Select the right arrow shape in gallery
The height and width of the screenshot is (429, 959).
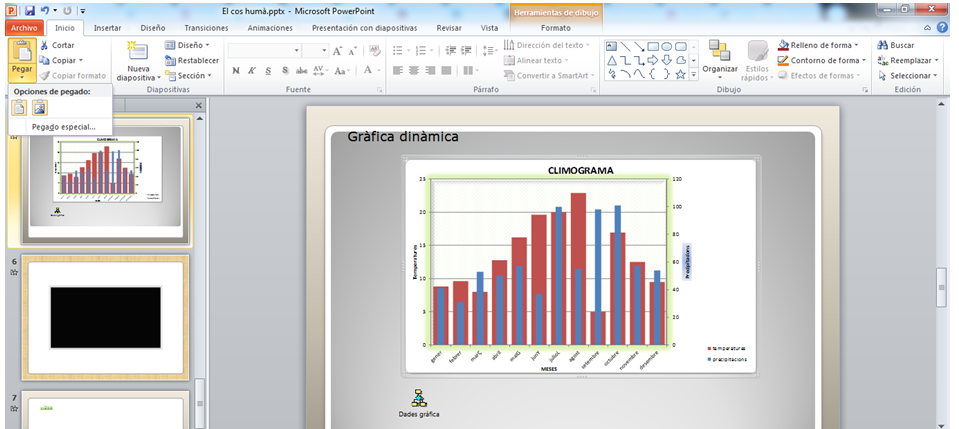click(x=653, y=61)
